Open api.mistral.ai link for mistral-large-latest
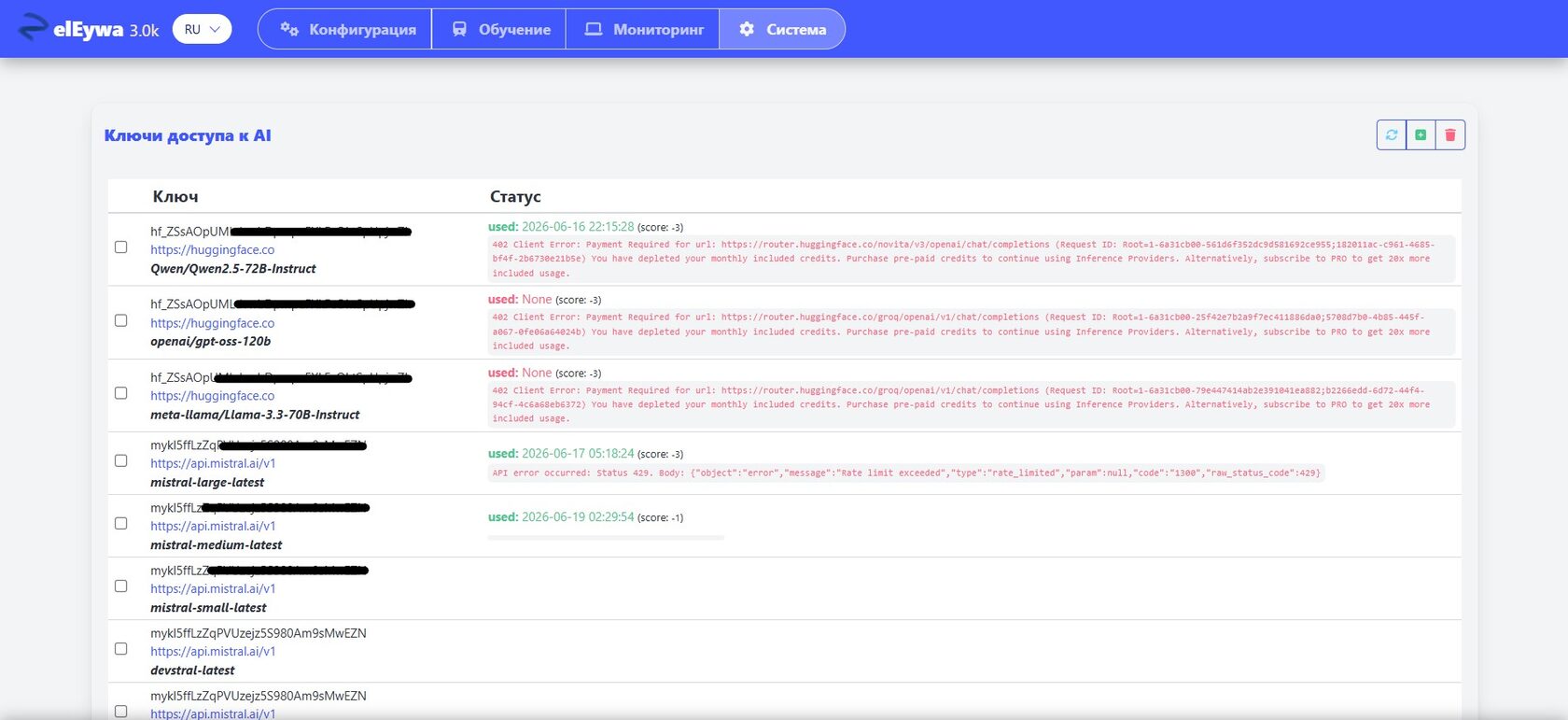The width and height of the screenshot is (1568, 720). 213,463
